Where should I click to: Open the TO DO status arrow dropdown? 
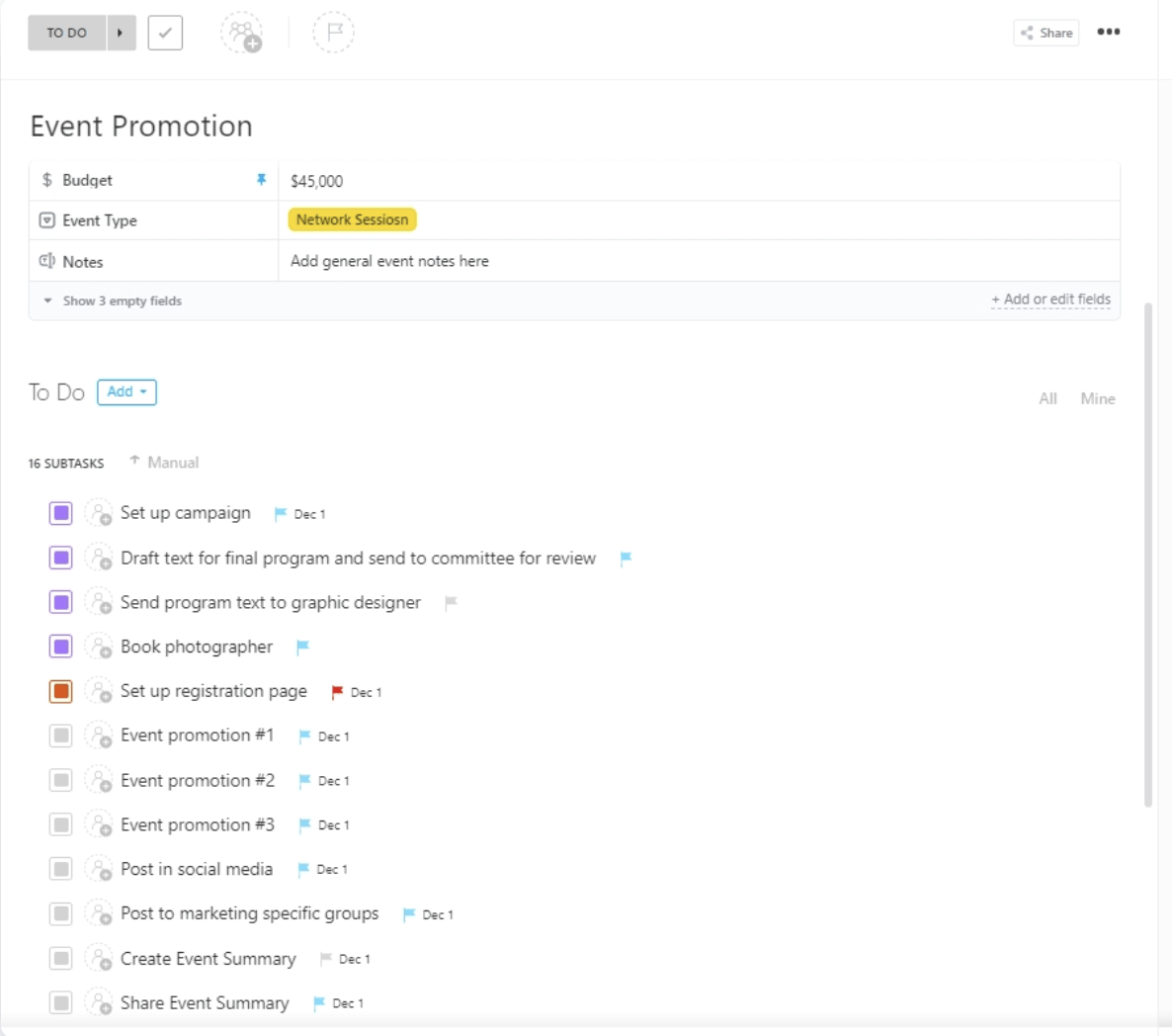tap(122, 33)
